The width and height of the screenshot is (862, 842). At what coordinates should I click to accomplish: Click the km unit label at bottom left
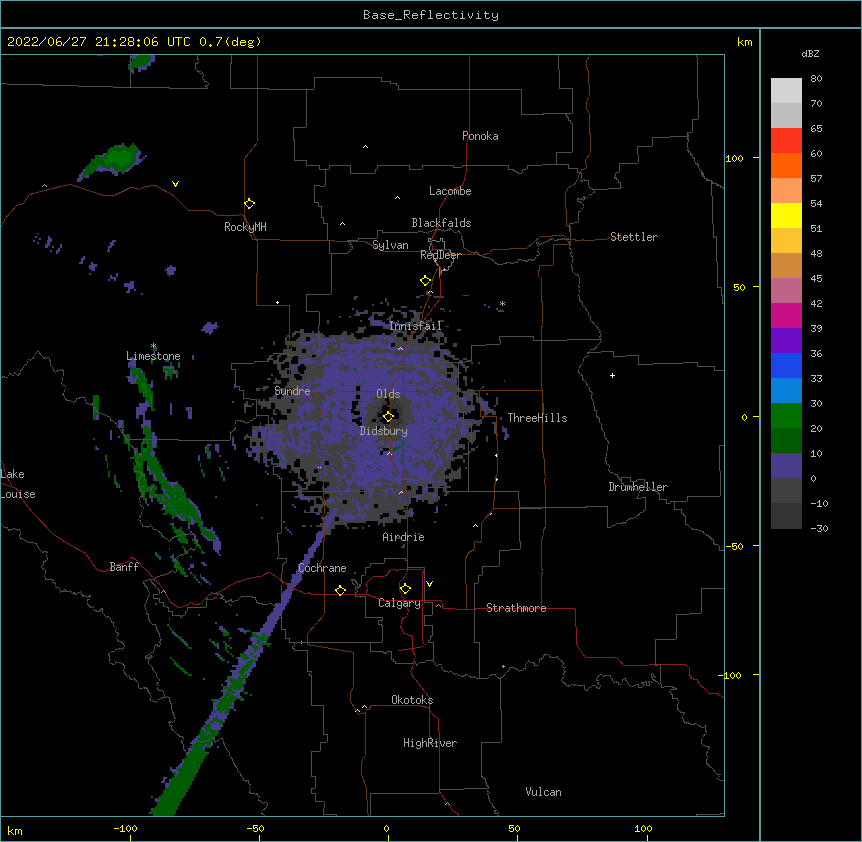[15, 831]
